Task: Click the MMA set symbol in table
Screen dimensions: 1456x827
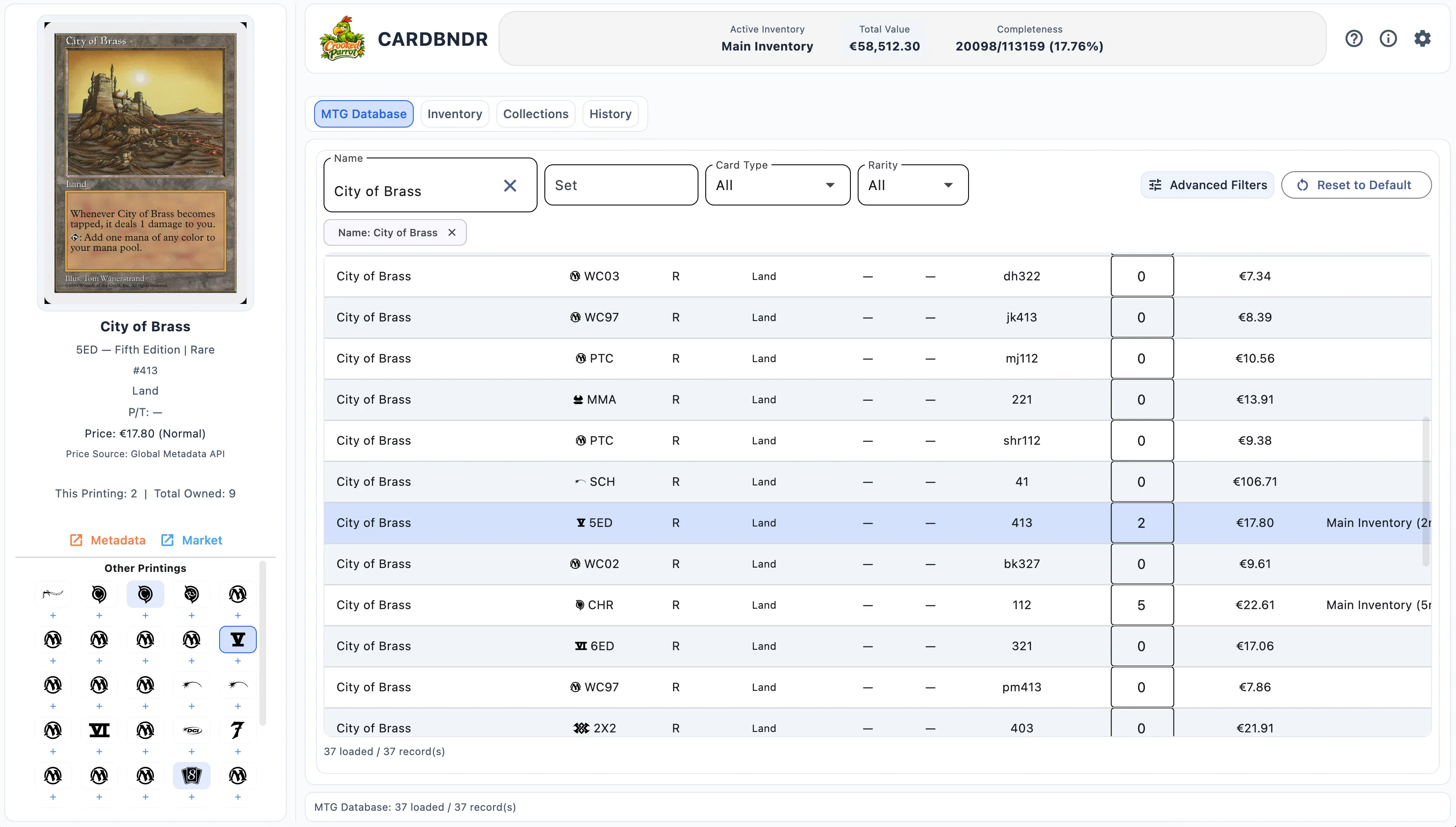Action: [x=578, y=400]
